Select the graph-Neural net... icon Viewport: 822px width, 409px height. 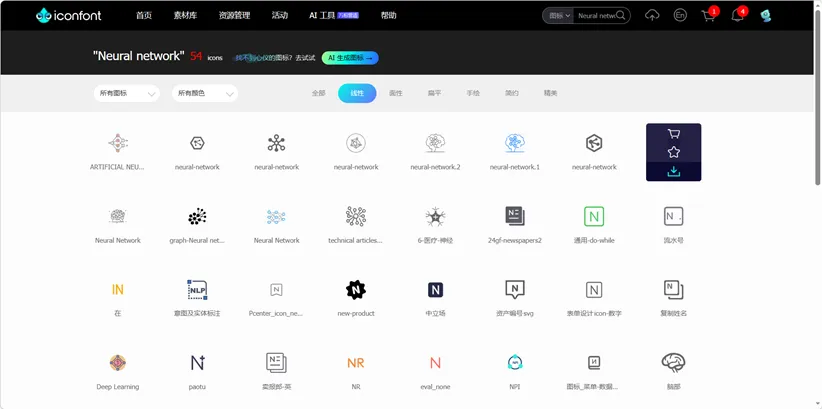[197, 216]
